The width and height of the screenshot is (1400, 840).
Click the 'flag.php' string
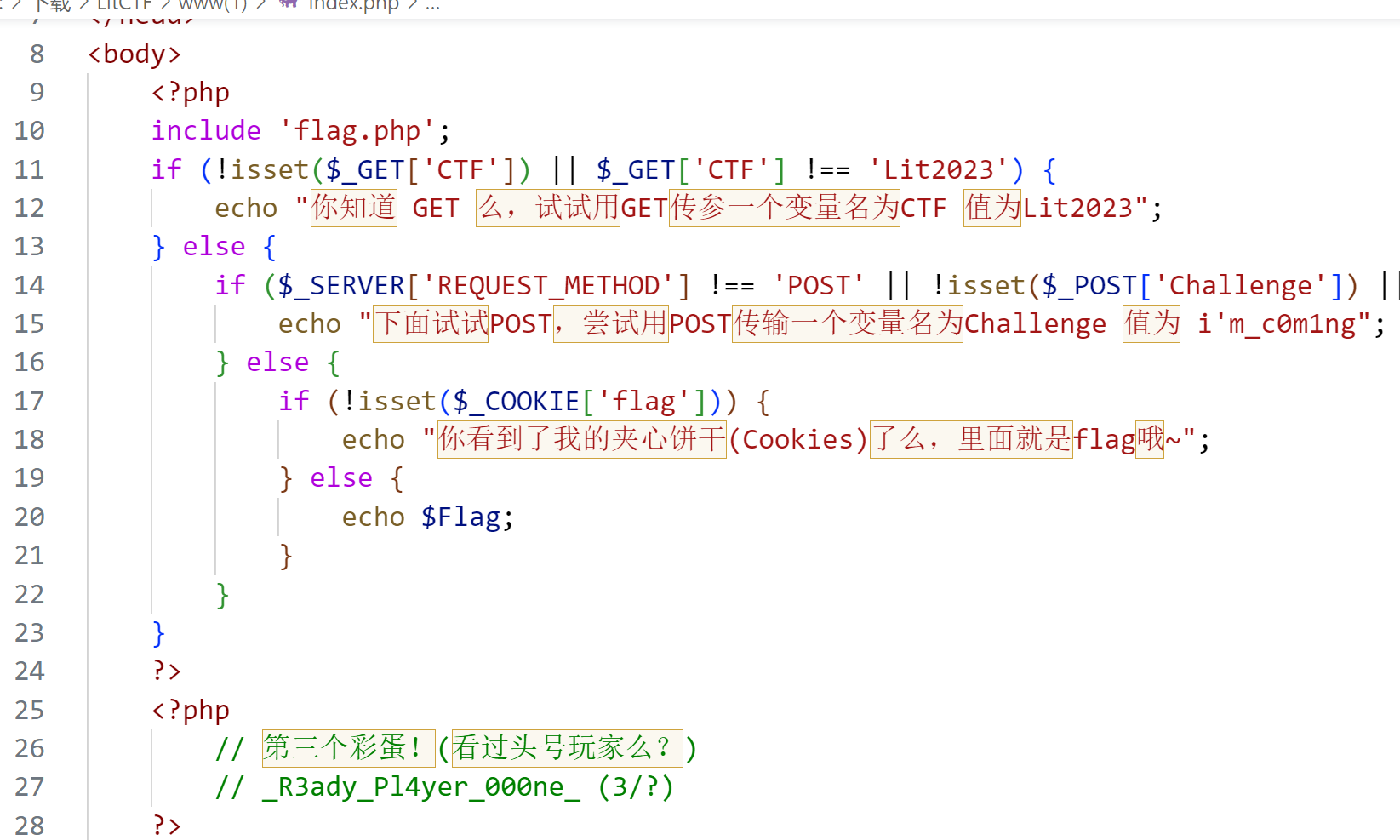point(357,130)
